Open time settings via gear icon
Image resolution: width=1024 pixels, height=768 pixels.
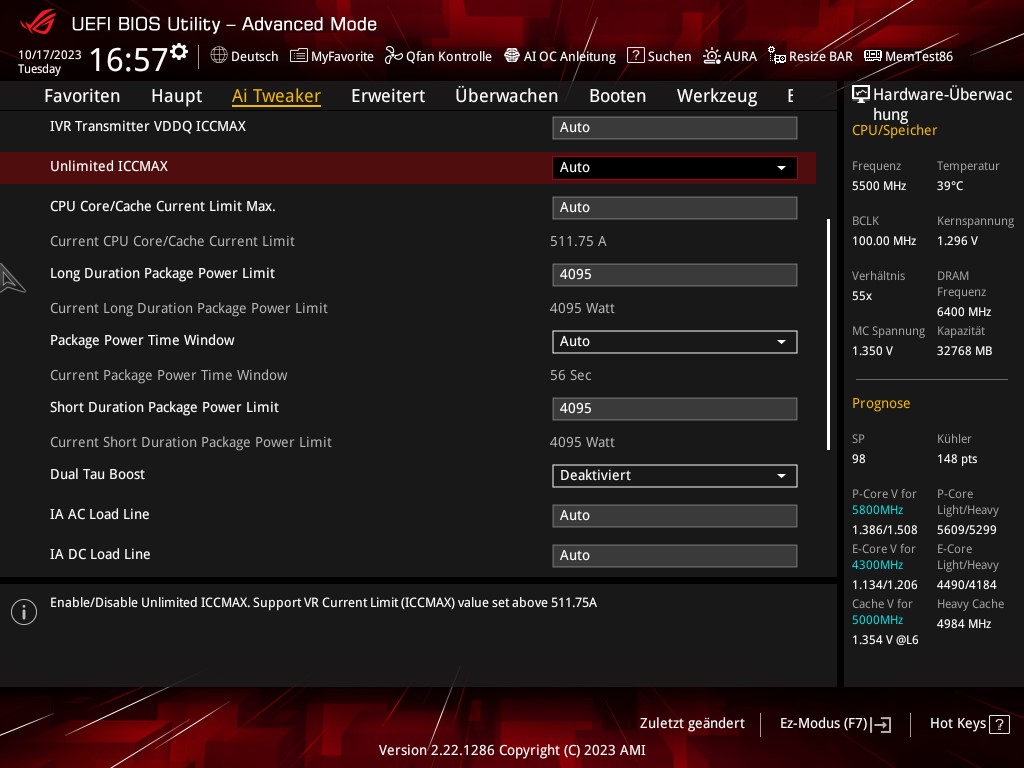(179, 52)
